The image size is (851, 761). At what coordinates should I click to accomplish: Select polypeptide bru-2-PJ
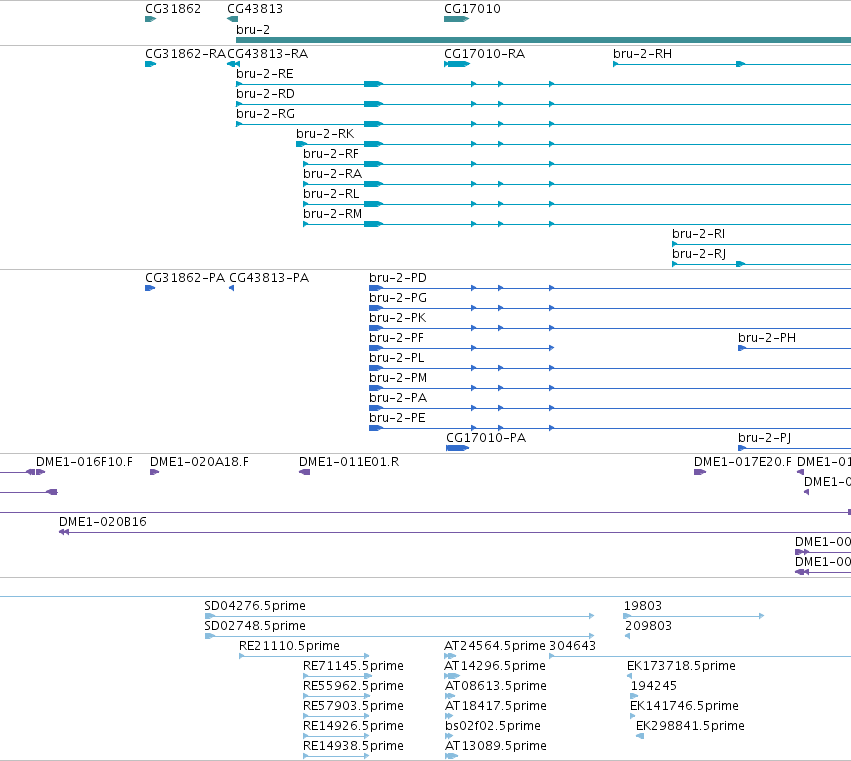[x=764, y=438]
